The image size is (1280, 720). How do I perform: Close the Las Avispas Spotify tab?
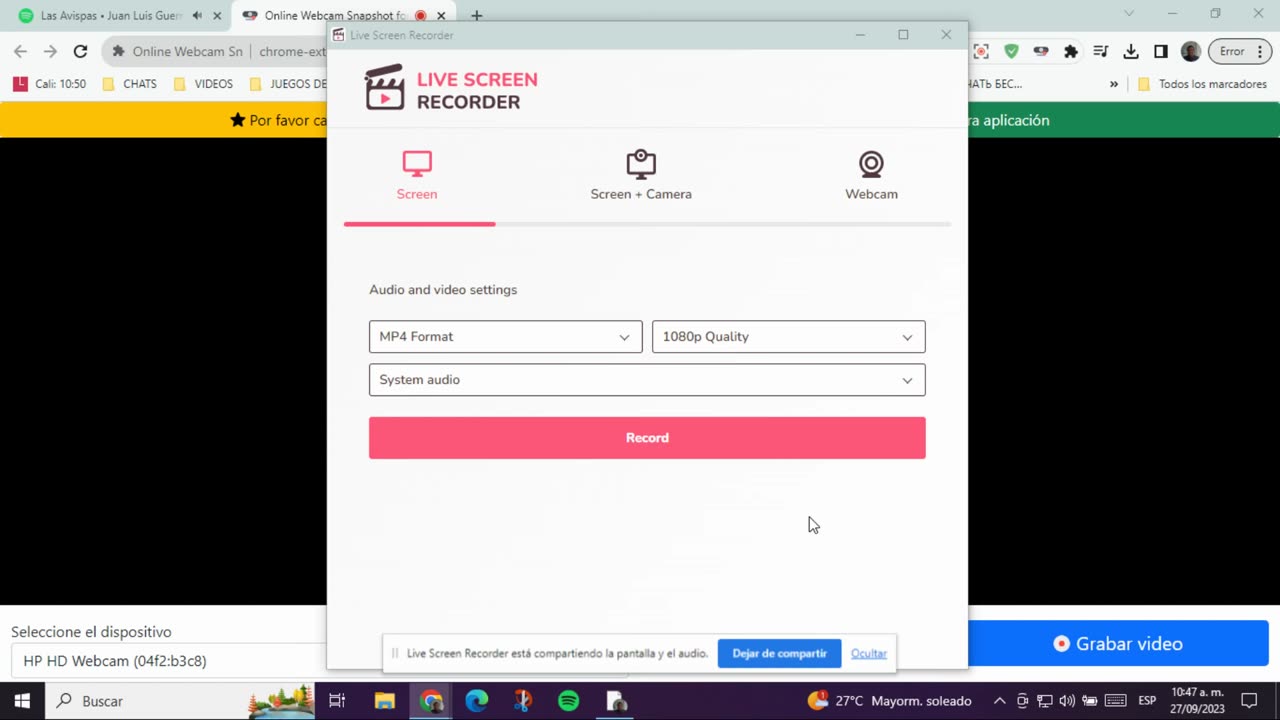pyautogui.click(x=217, y=16)
